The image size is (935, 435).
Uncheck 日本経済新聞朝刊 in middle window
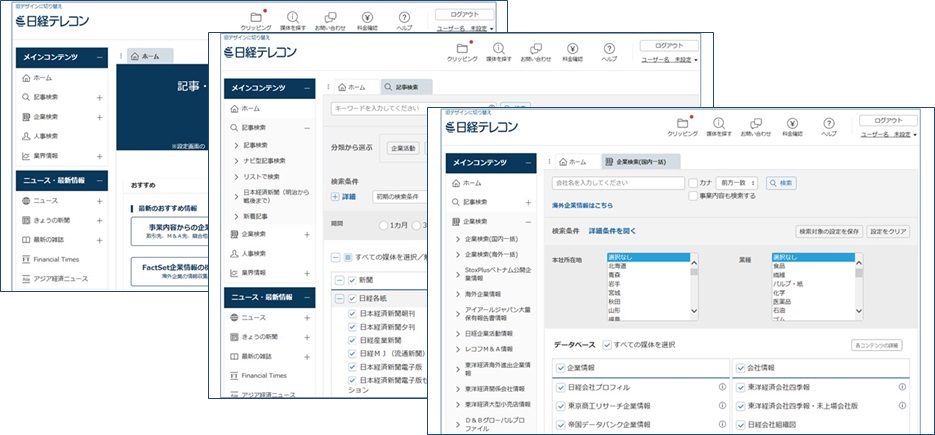[352, 314]
